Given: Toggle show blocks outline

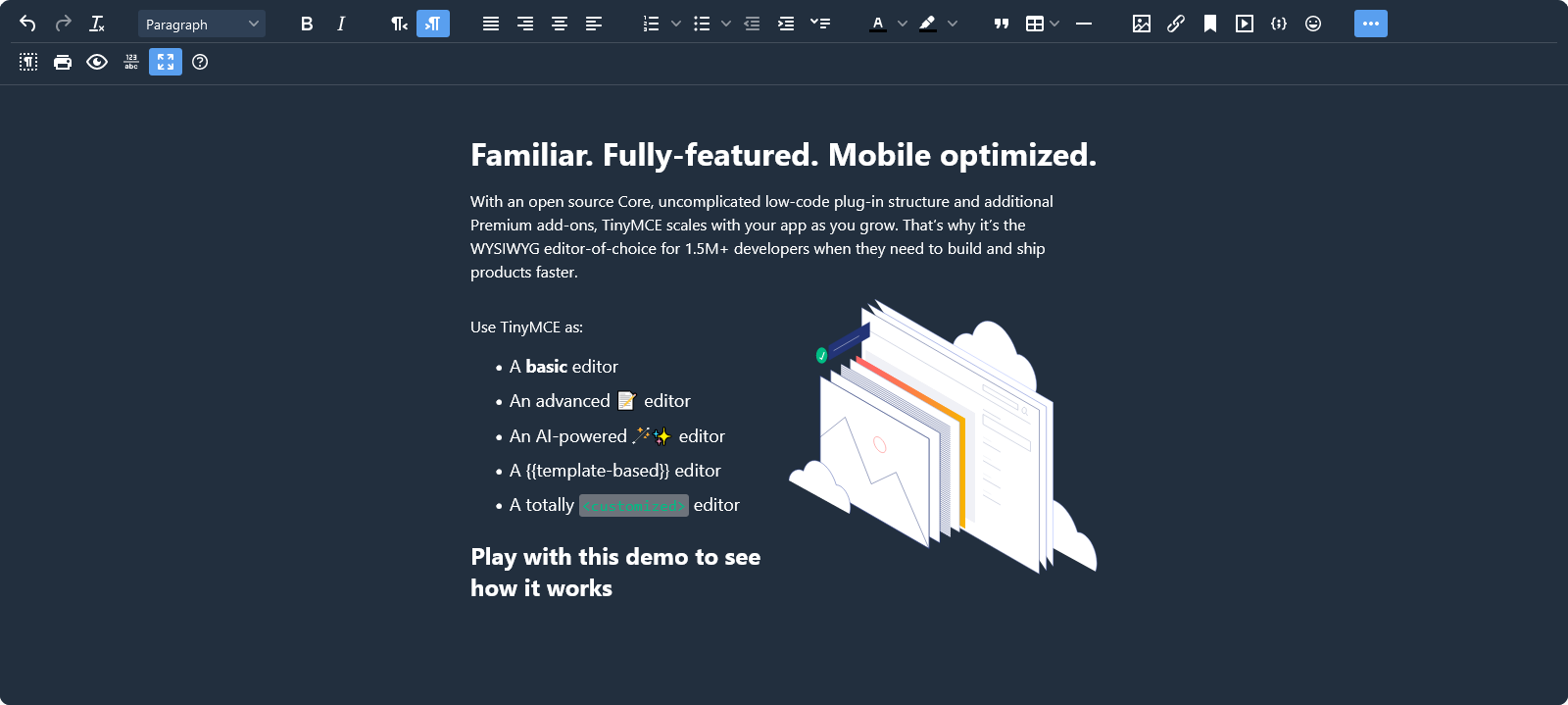Looking at the screenshot, I should [x=28, y=62].
